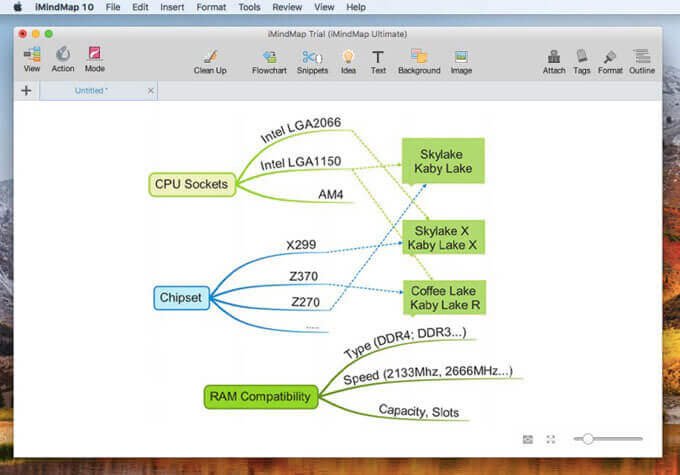The image size is (680, 475).
Task: Open the Review menu
Action: pos(287,7)
